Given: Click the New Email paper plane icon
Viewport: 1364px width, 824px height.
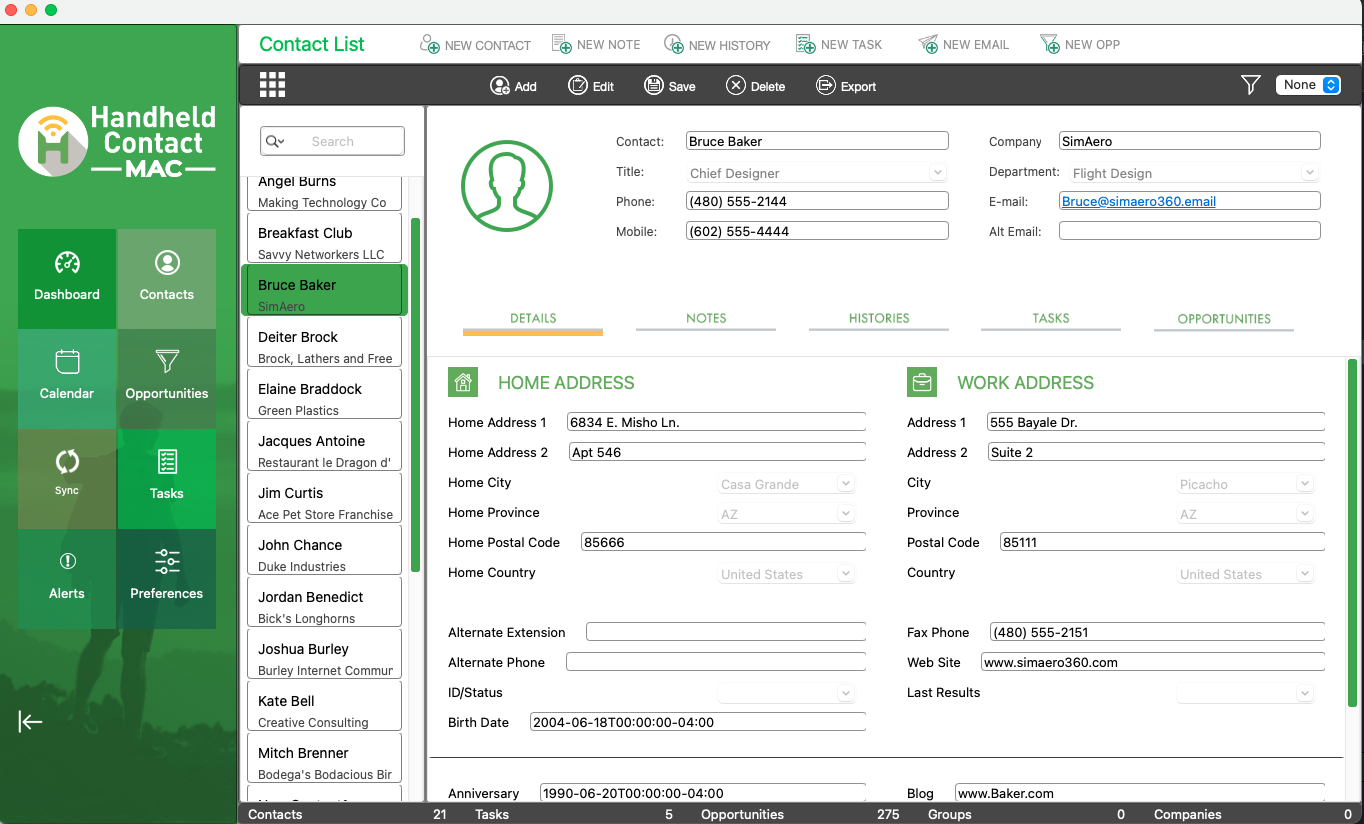Looking at the screenshot, I should pos(928,44).
